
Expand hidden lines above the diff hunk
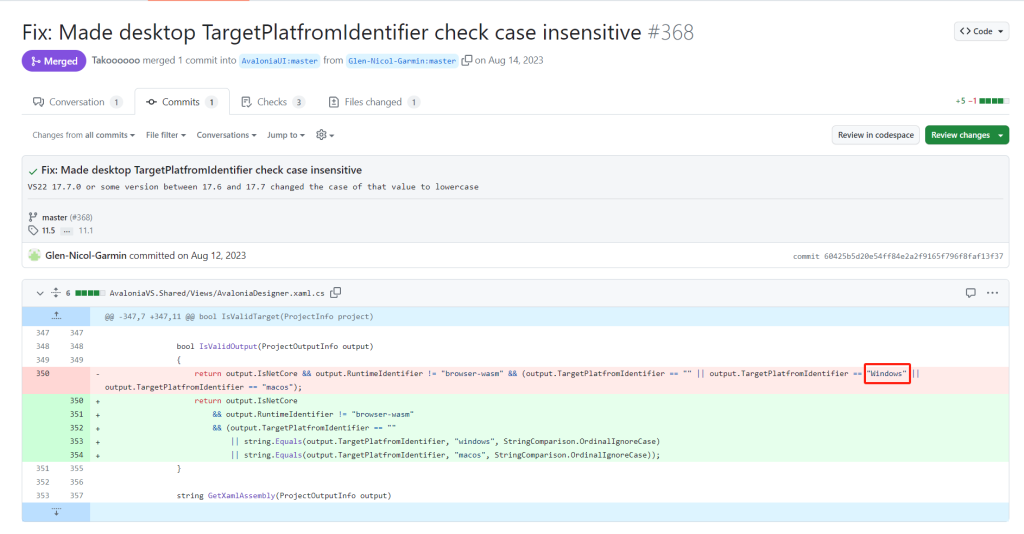click(x=56, y=316)
